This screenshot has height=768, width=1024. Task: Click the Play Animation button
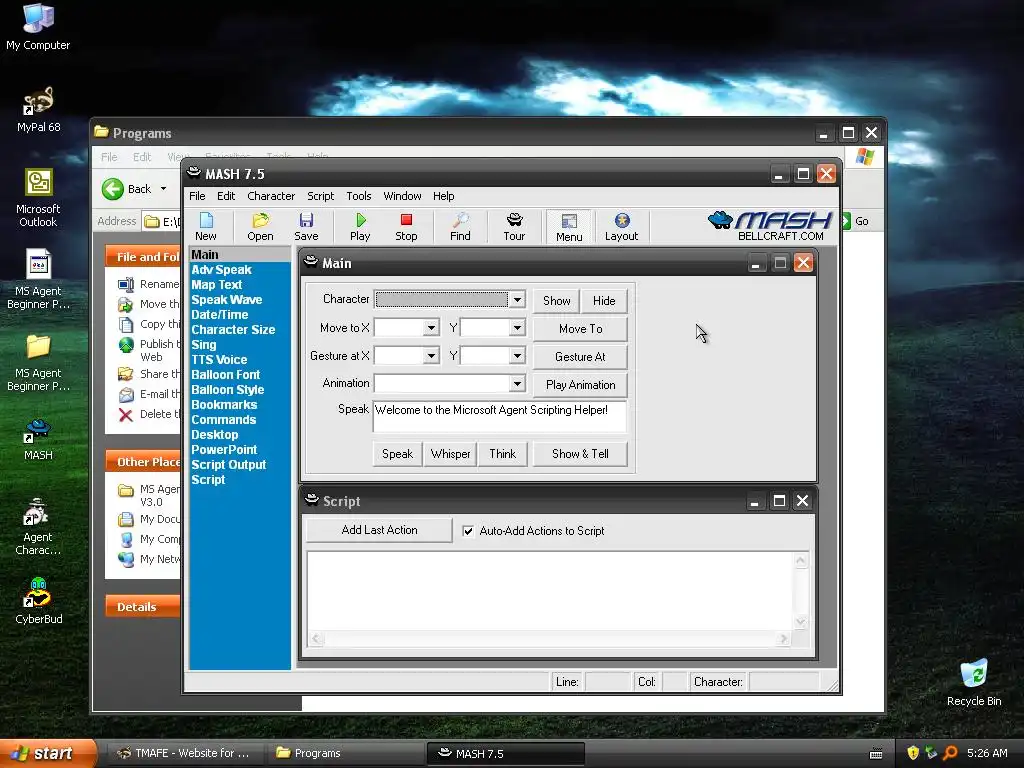point(581,385)
